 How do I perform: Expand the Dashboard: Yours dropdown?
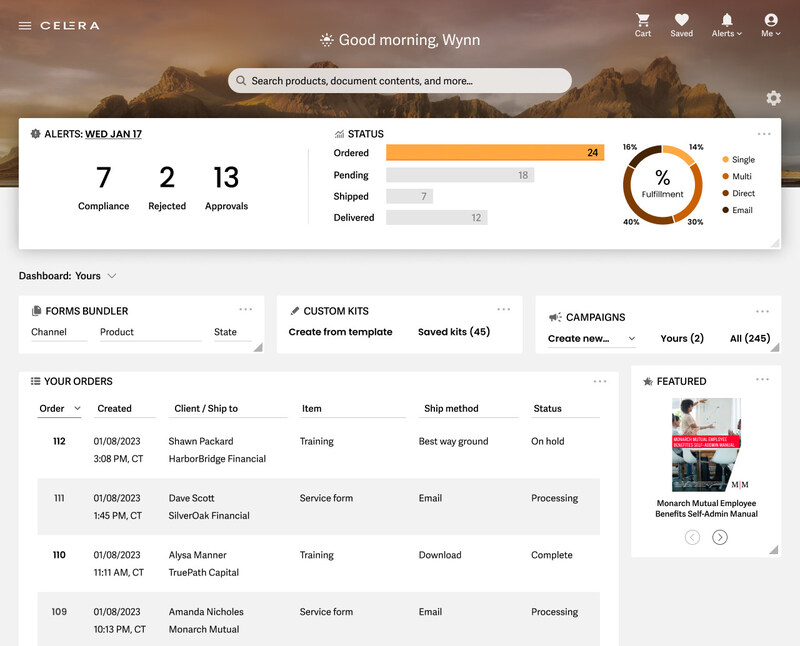click(111, 276)
